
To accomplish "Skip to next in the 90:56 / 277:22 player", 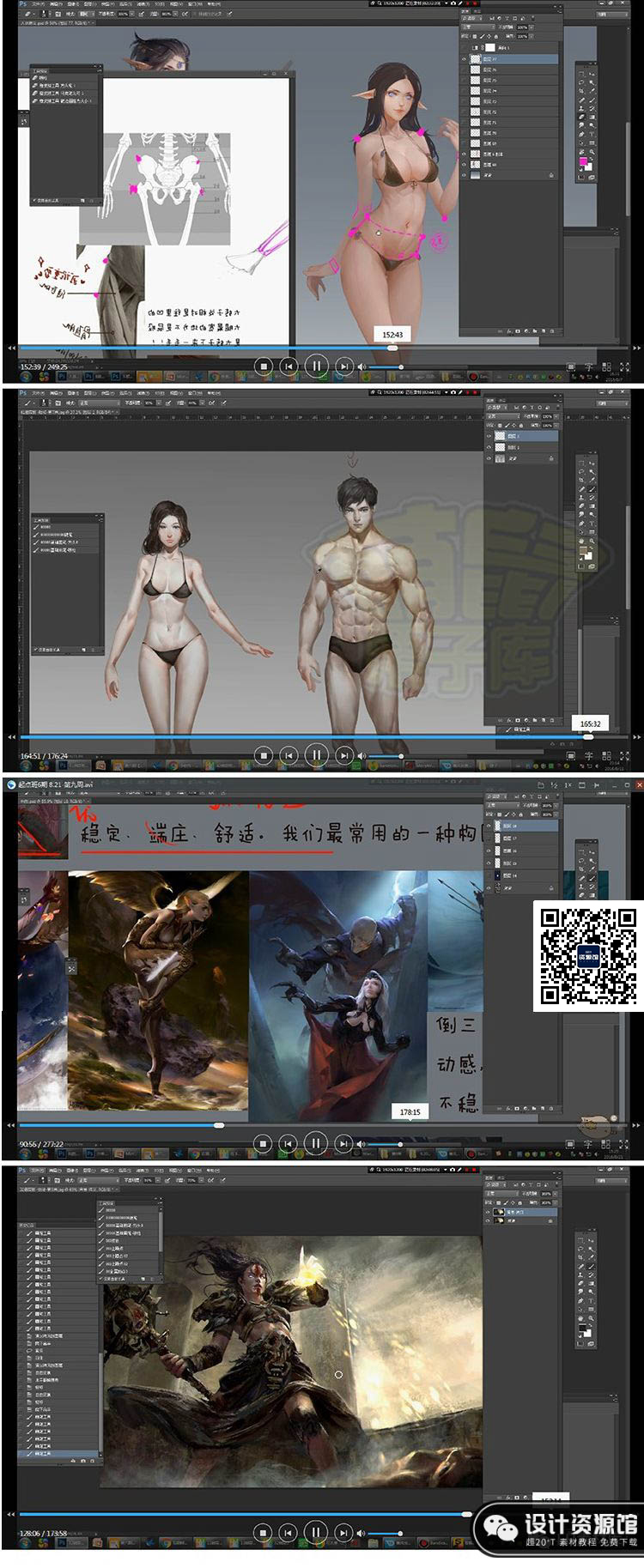I will click(343, 1143).
